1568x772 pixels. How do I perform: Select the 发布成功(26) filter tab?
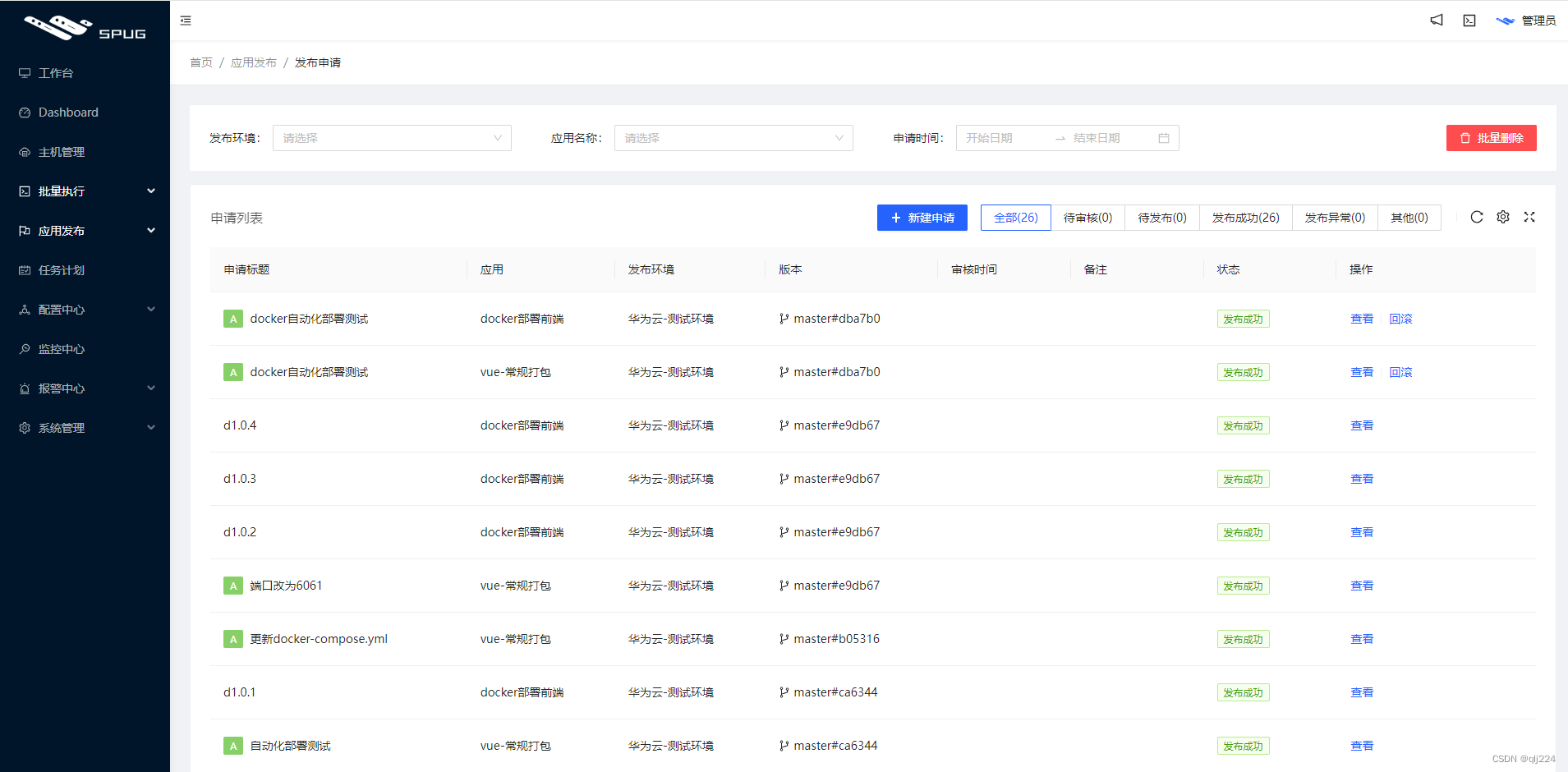pos(1246,218)
